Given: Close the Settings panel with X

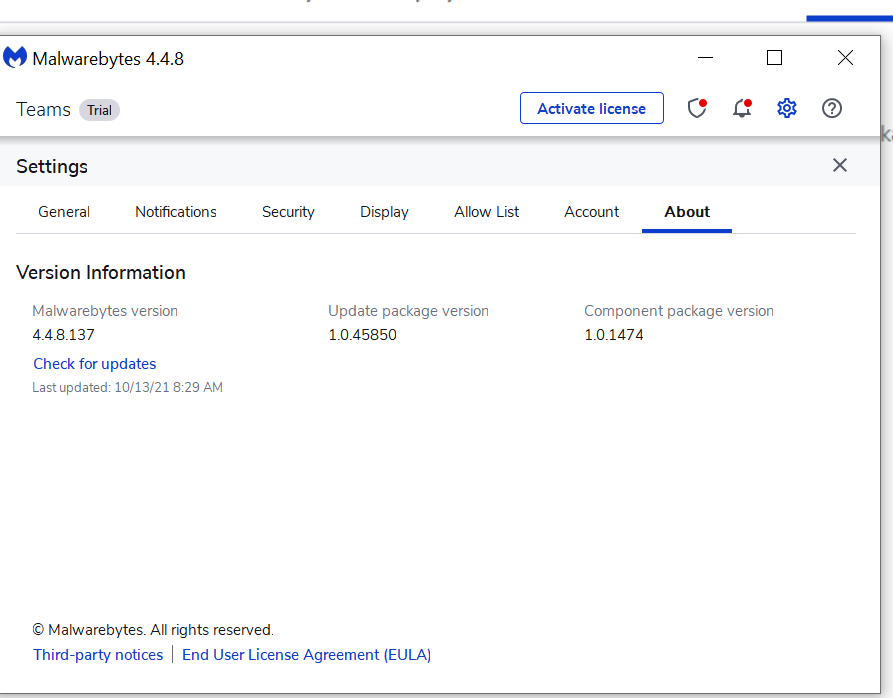Looking at the screenshot, I should click(x=839, y=165).
